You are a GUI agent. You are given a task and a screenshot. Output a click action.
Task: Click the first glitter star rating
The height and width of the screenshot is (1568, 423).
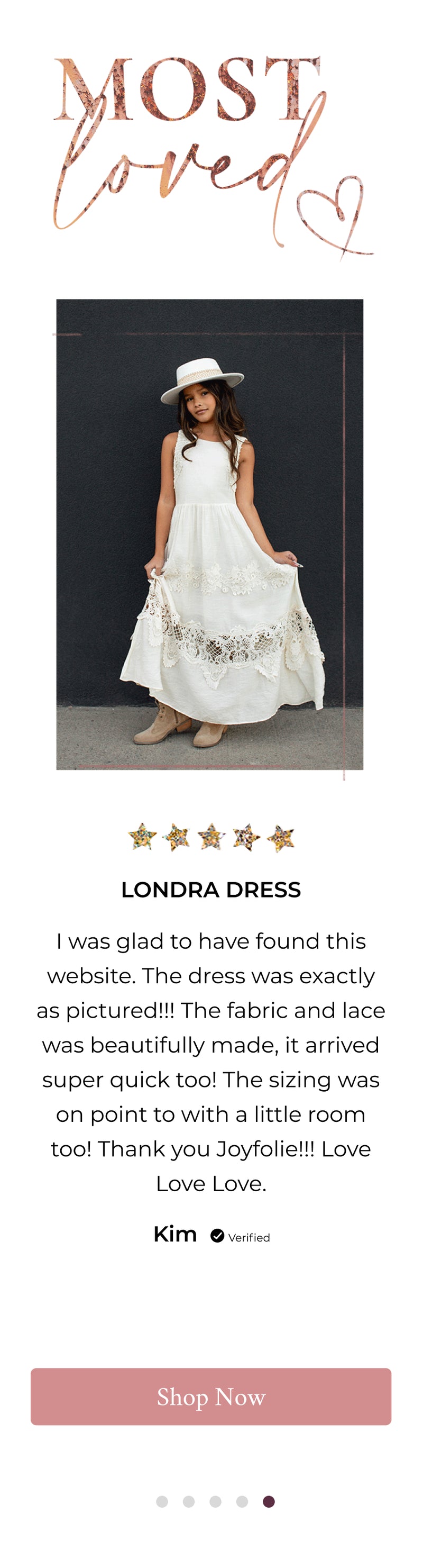point(142,837)
